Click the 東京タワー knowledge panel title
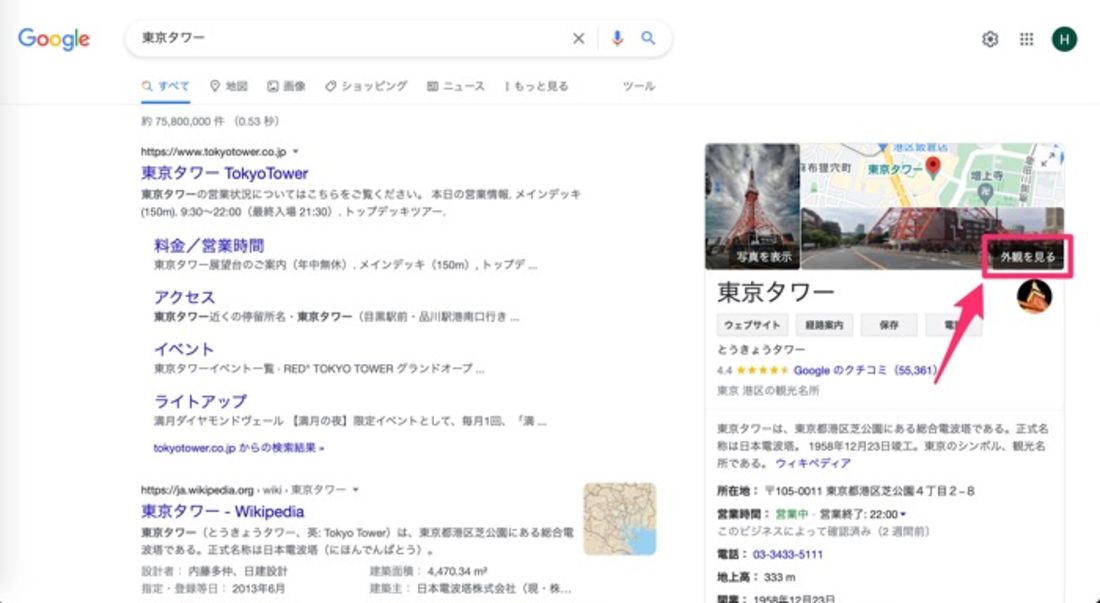Image resolution: width=1100 pixels, height=603 pixels. [776, 292]
